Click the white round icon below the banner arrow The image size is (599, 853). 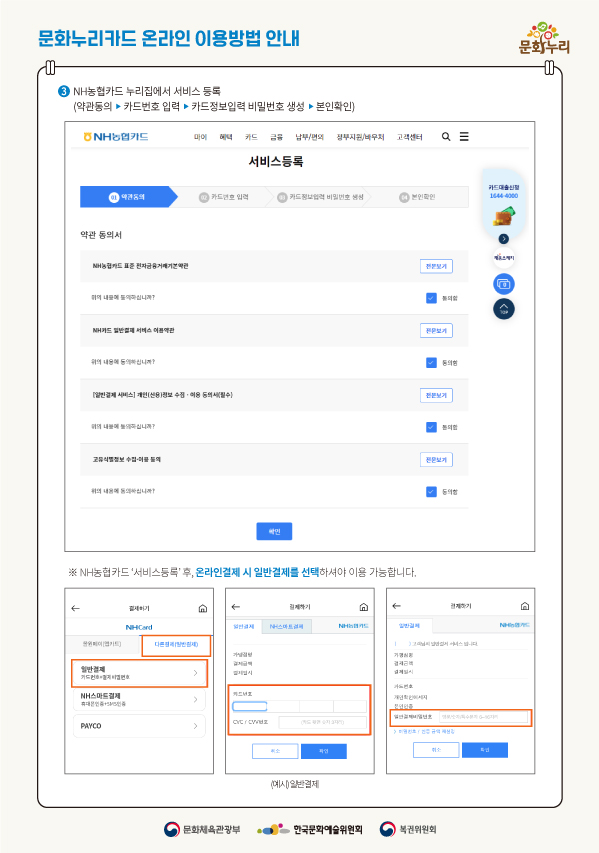tap(504, 258)
